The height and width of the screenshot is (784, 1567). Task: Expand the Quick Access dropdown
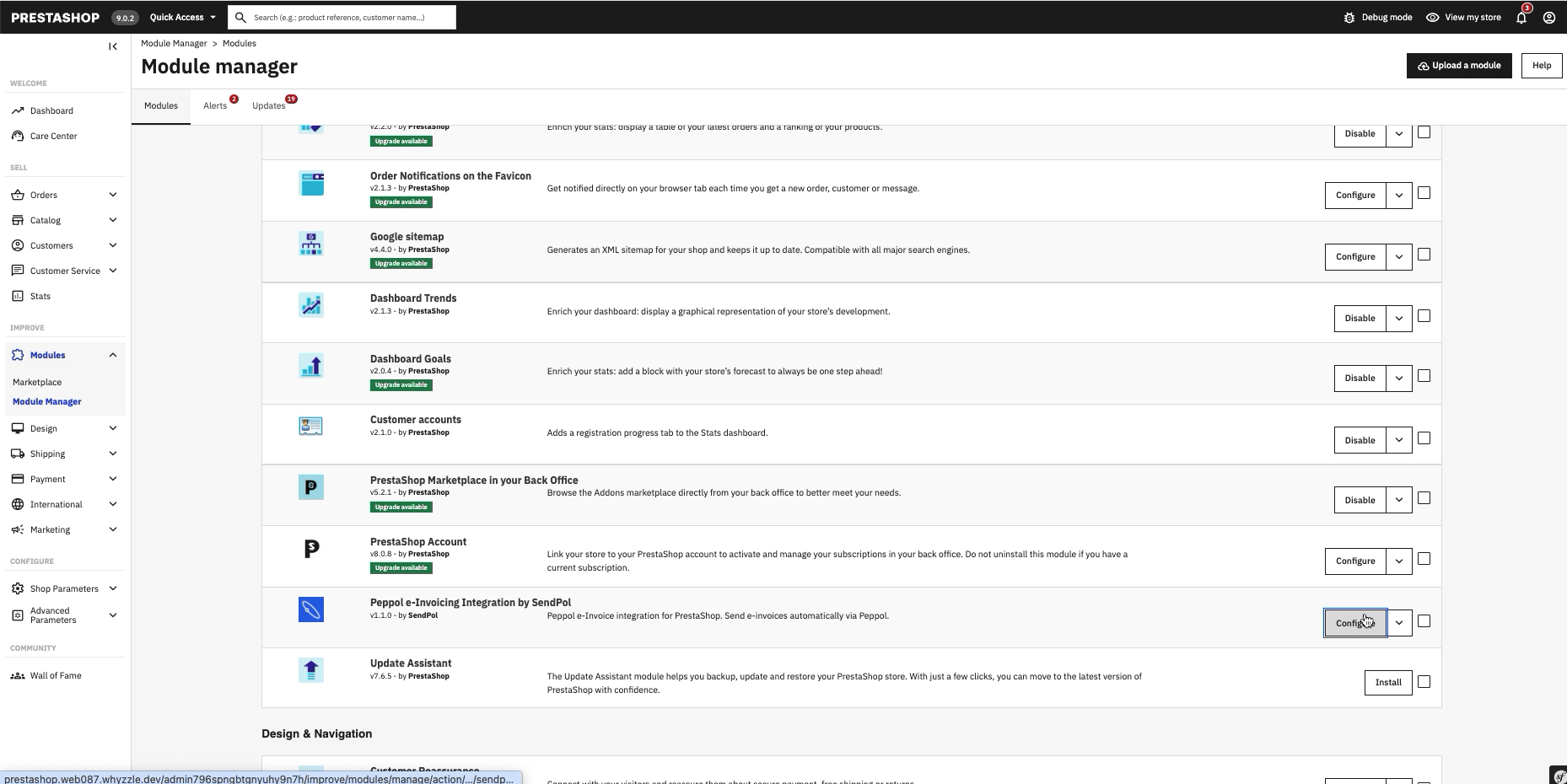tap(182, 17)
